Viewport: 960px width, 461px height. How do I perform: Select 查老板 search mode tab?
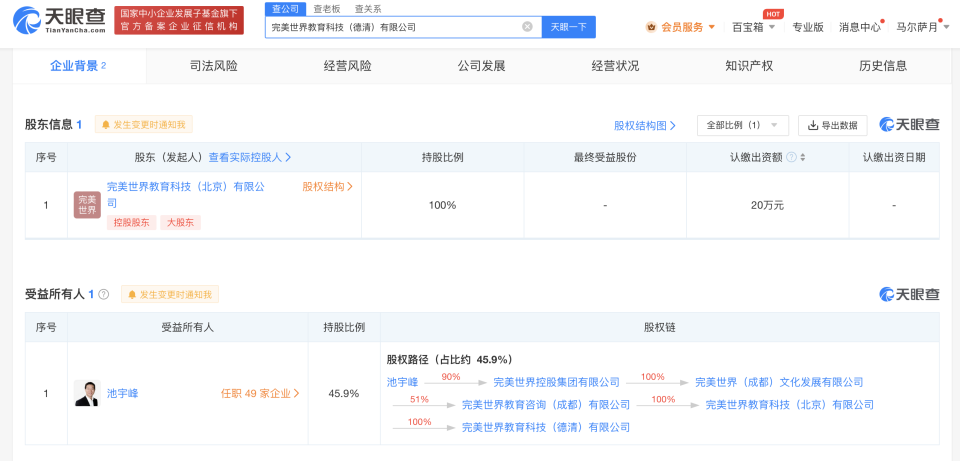[x=326, y=9]
